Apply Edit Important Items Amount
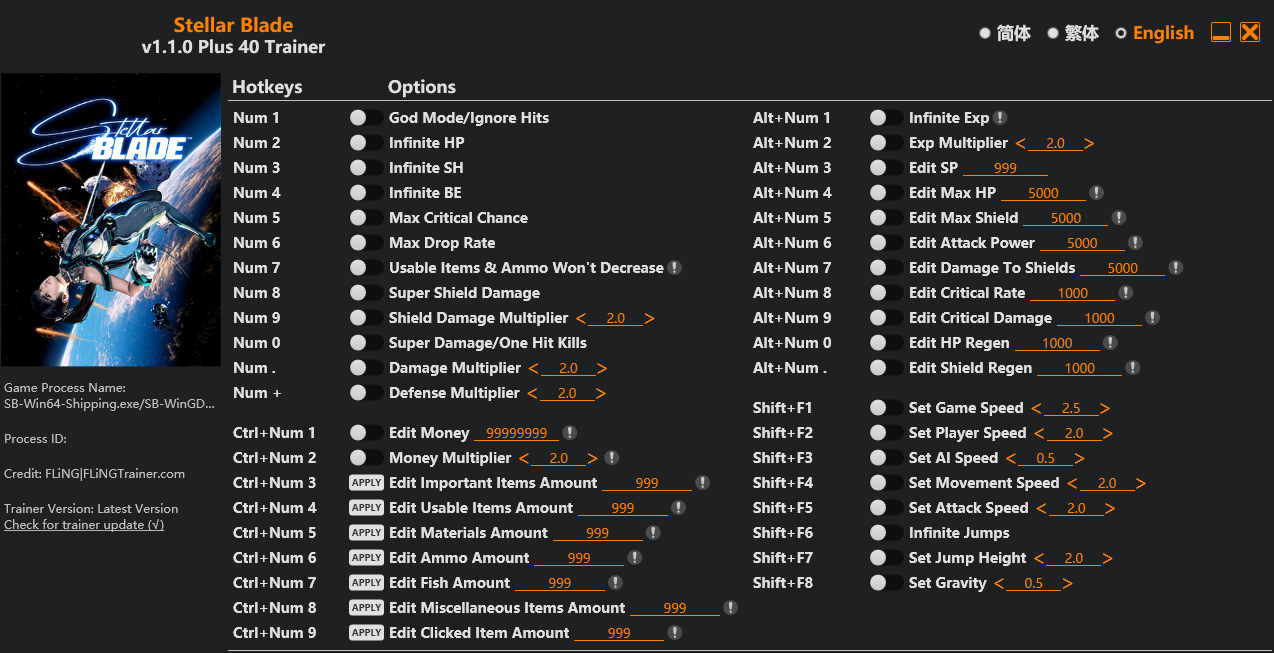The height and width of the screenshot is (653, 1274). 366,483
